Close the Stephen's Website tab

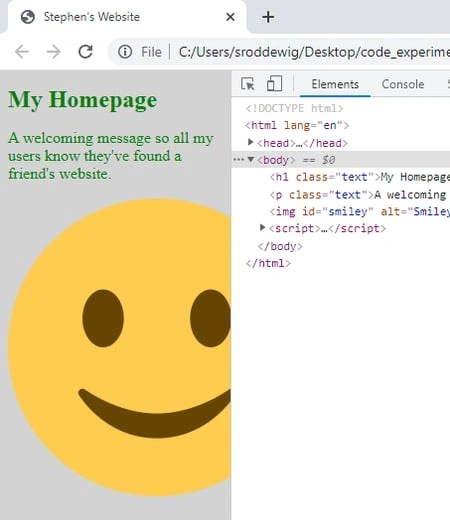click(x=230, y=17)
